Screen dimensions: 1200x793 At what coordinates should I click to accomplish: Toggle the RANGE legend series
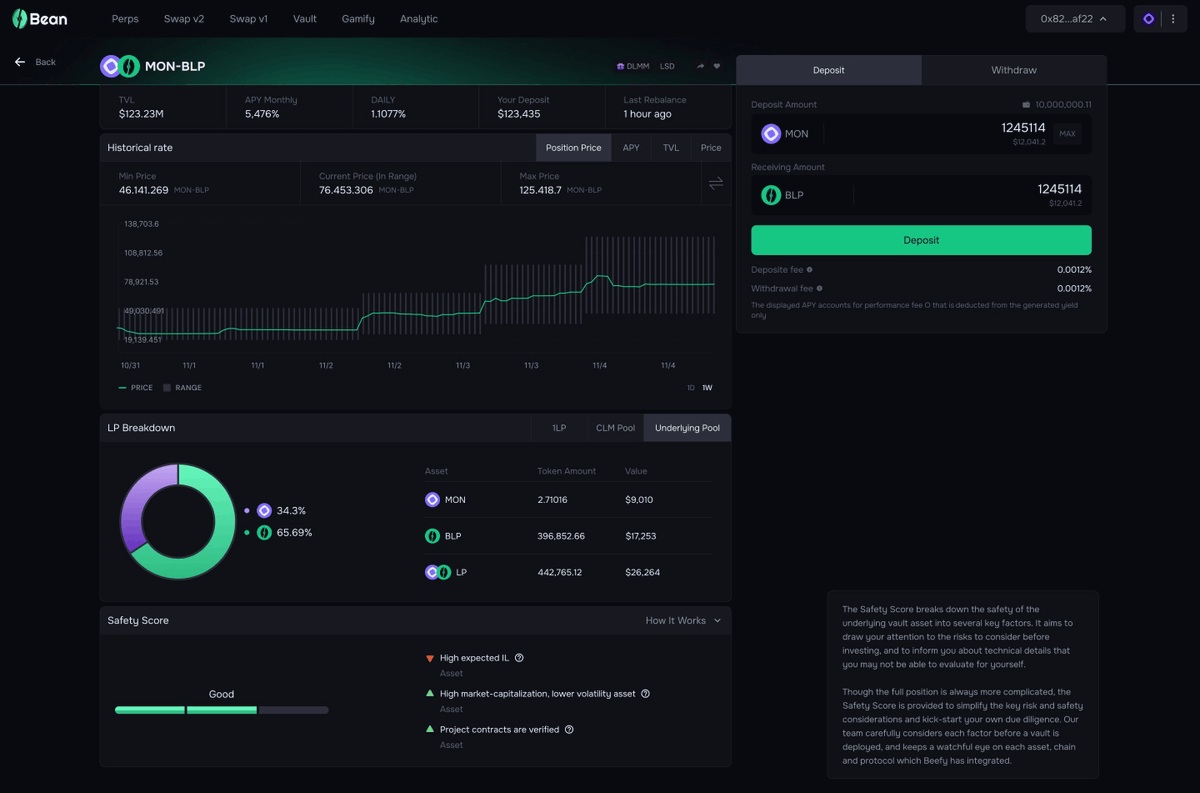pyautogui.click(x=182, y=388)
